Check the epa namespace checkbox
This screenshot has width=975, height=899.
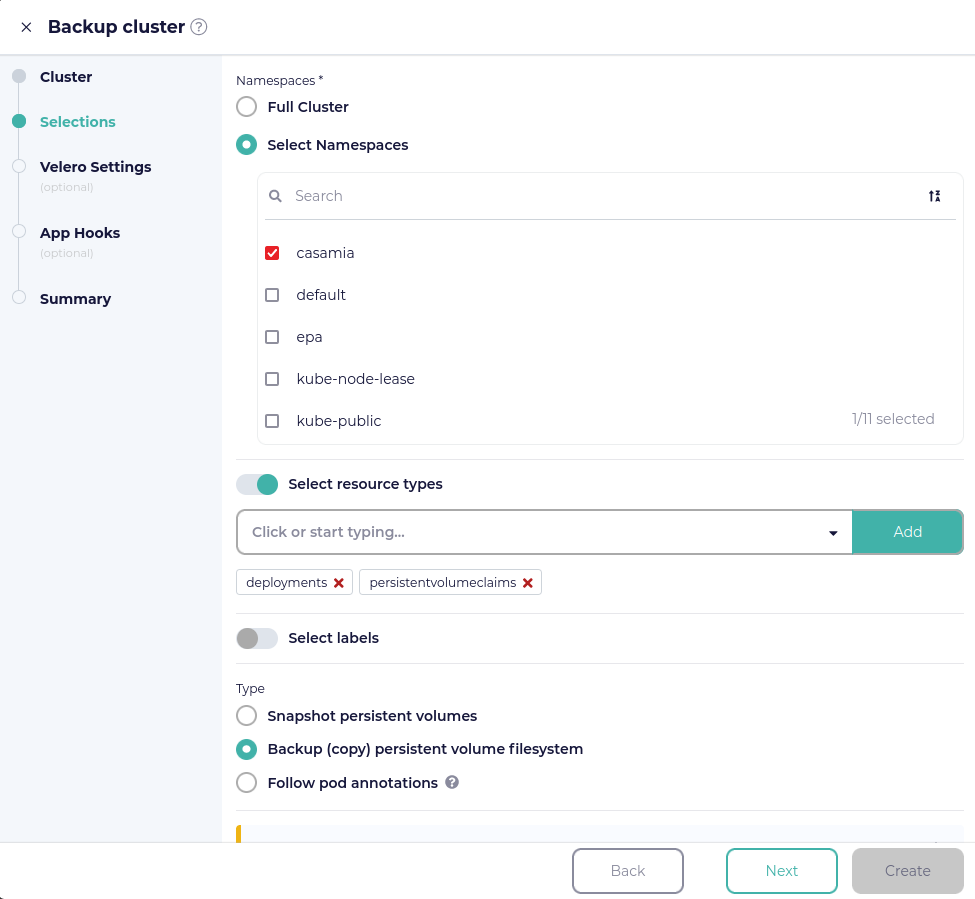272,337
